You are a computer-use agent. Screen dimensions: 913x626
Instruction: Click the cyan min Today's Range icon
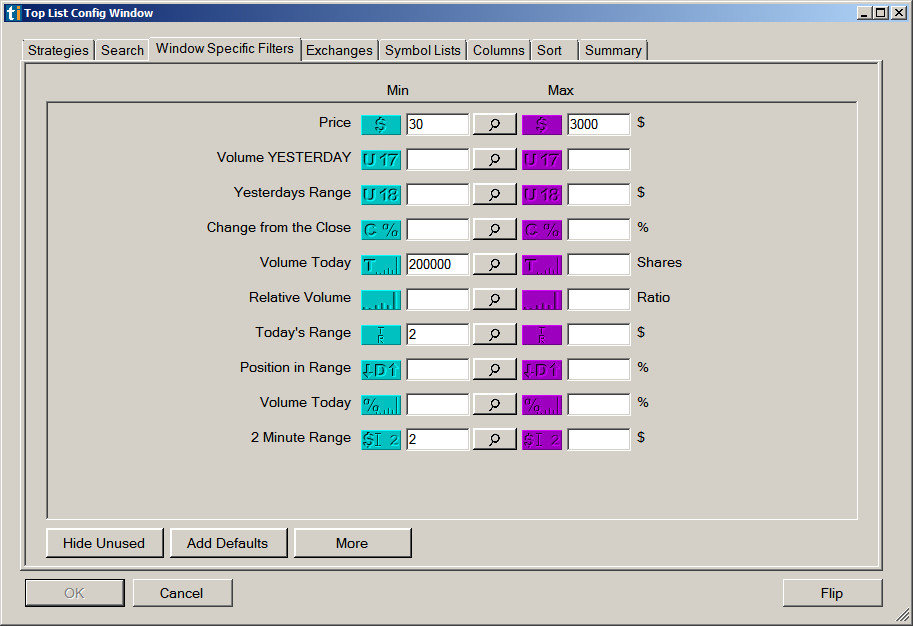tap(381, 335)
